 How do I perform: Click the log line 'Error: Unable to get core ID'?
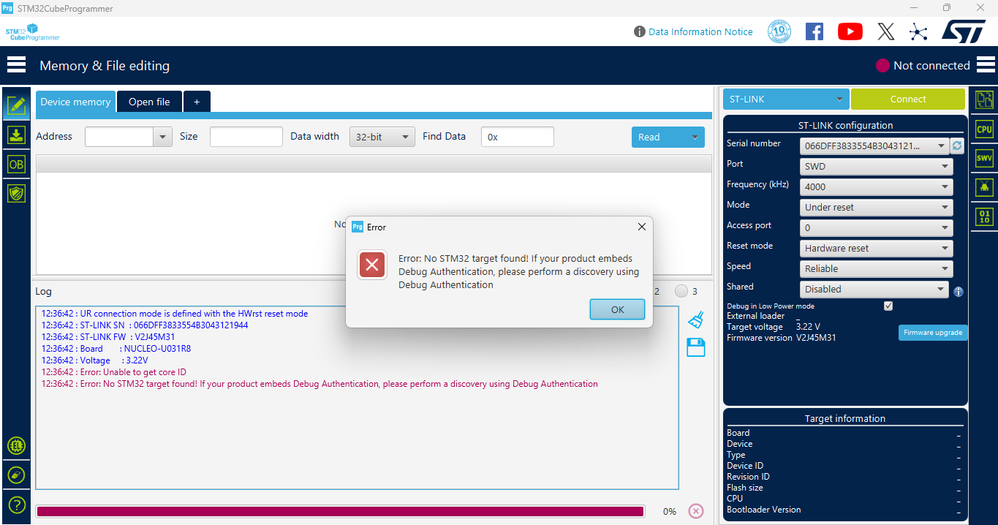click(x=114, y=372)
